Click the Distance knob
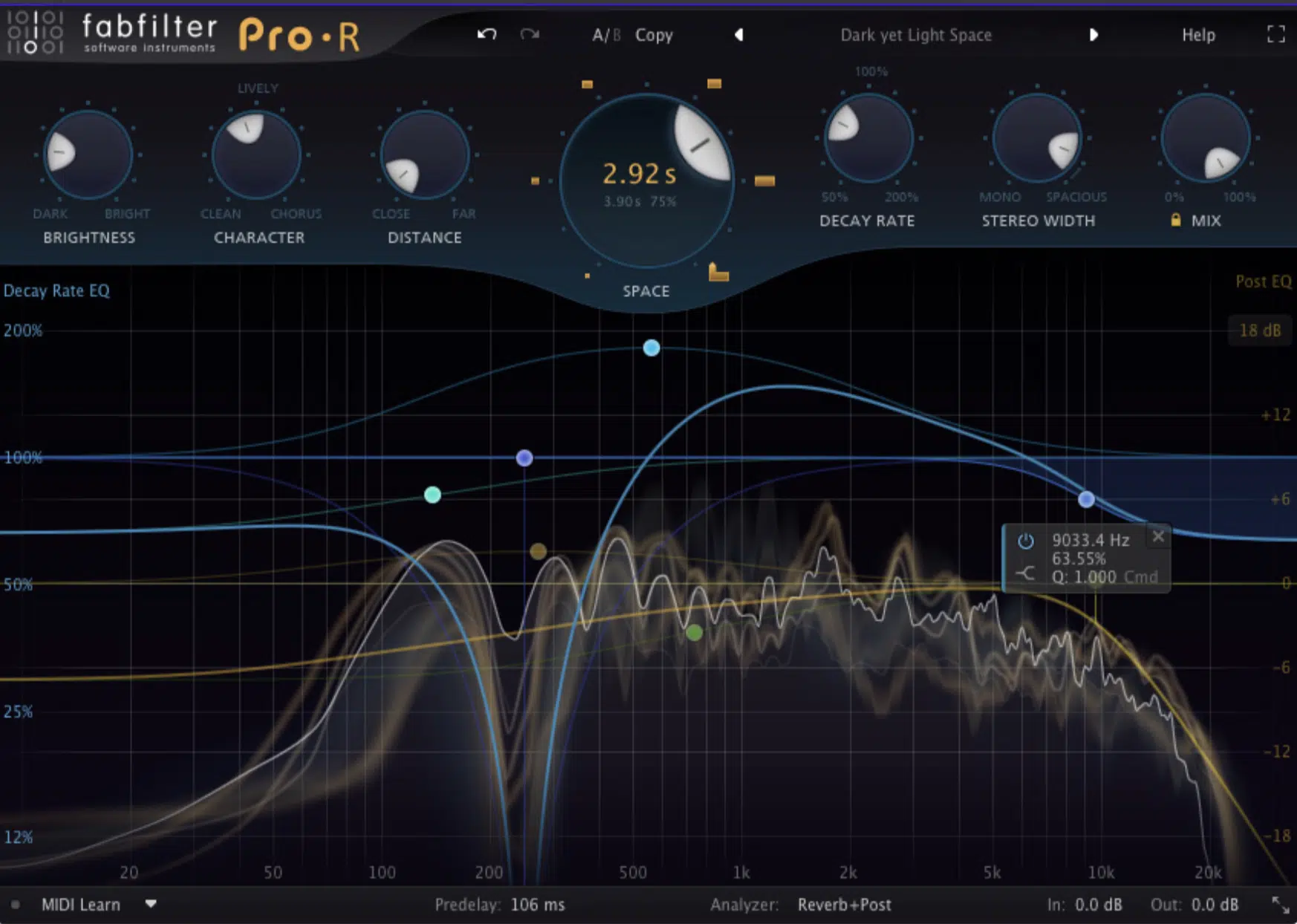Image resolution: width=1297 pixels, height=924 pixels. 425,154
